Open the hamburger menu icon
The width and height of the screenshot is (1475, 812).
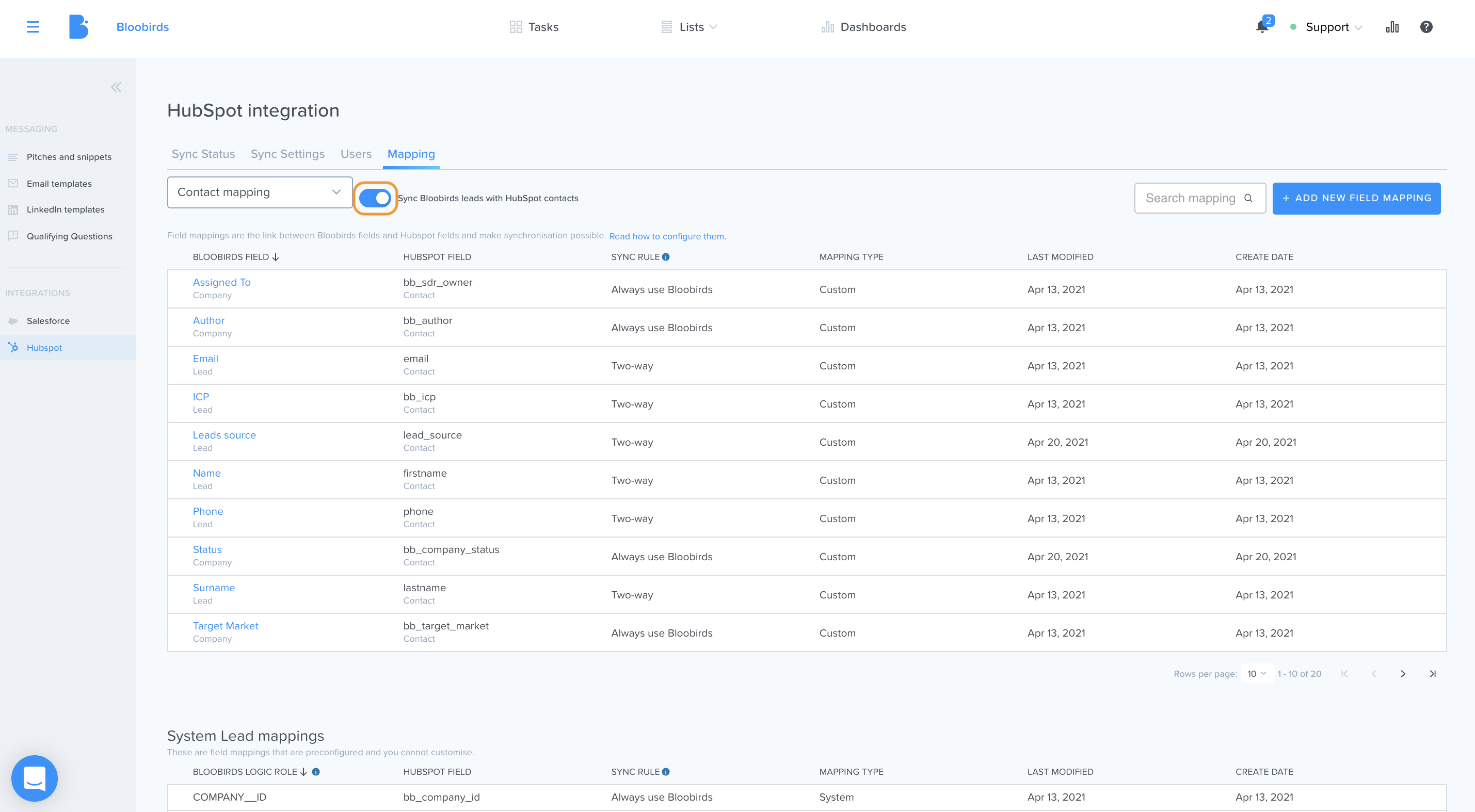pos(33,27)
